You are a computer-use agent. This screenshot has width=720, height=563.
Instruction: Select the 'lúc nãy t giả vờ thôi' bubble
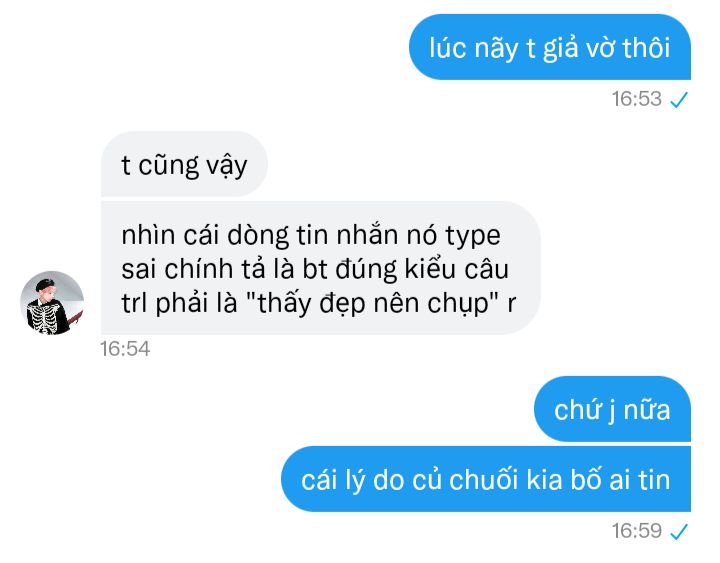pyautogui.click(x=550, y=47)
